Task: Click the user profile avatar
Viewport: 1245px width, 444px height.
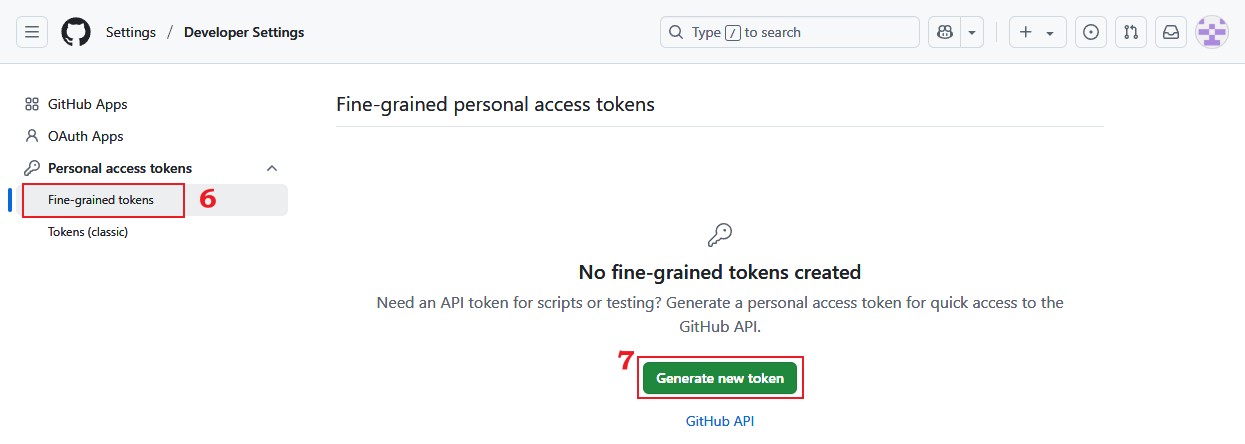Action: coord(1212,32)
